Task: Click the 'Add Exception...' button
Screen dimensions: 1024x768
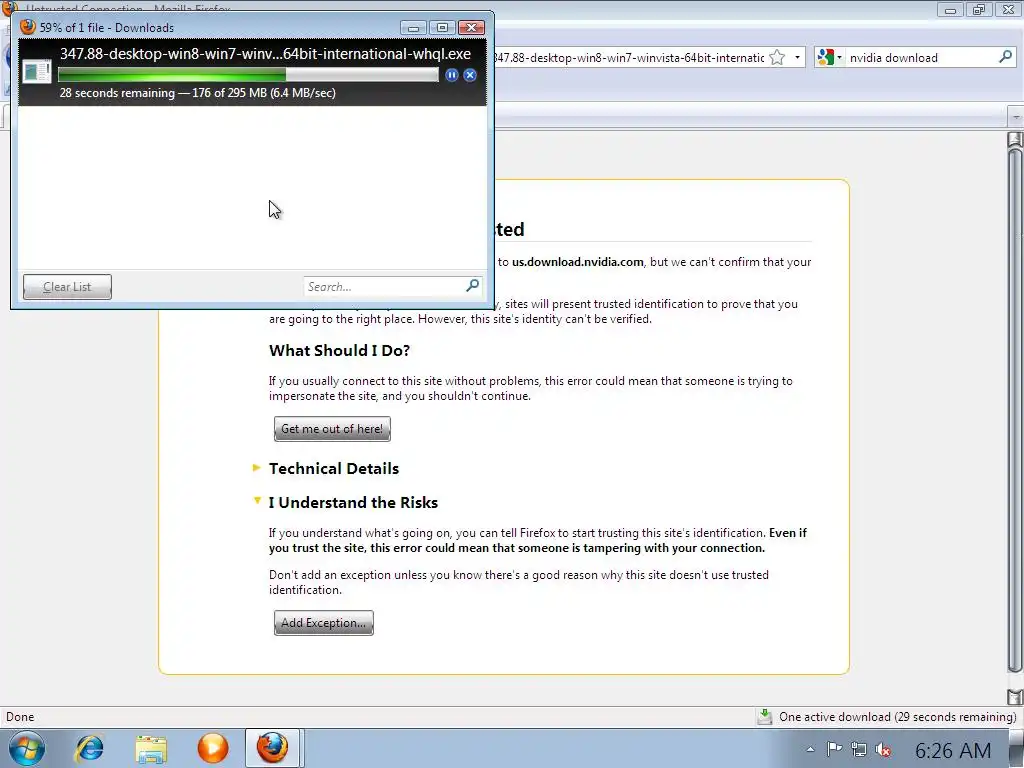Action: tap(324, 623)
